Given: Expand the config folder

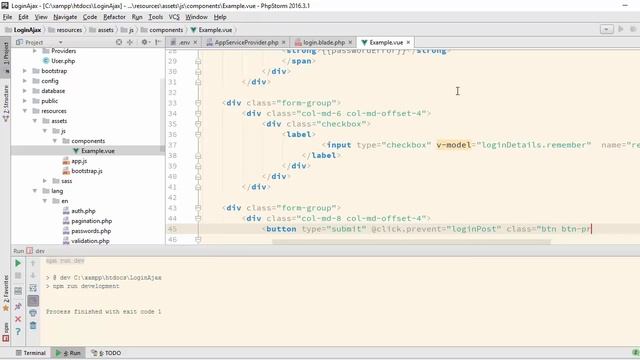Looking at the screenshot, I should click(25, 81).
